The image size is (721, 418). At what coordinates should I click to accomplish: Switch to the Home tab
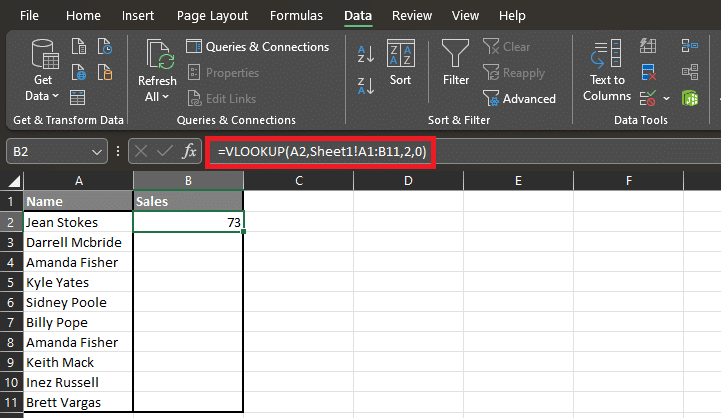point(83,16)
